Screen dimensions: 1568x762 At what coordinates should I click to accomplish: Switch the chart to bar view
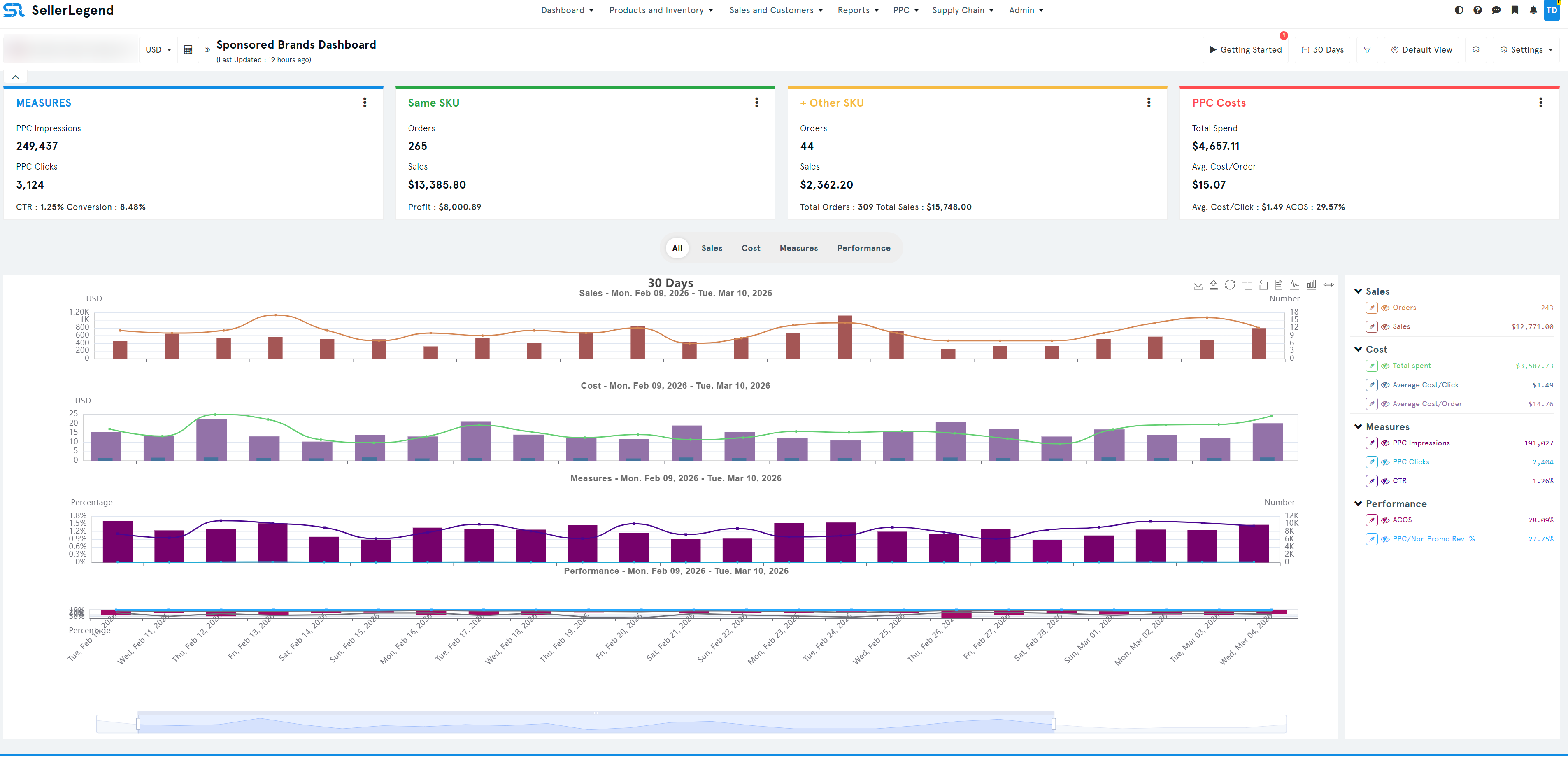click(x=1312, y=284)
